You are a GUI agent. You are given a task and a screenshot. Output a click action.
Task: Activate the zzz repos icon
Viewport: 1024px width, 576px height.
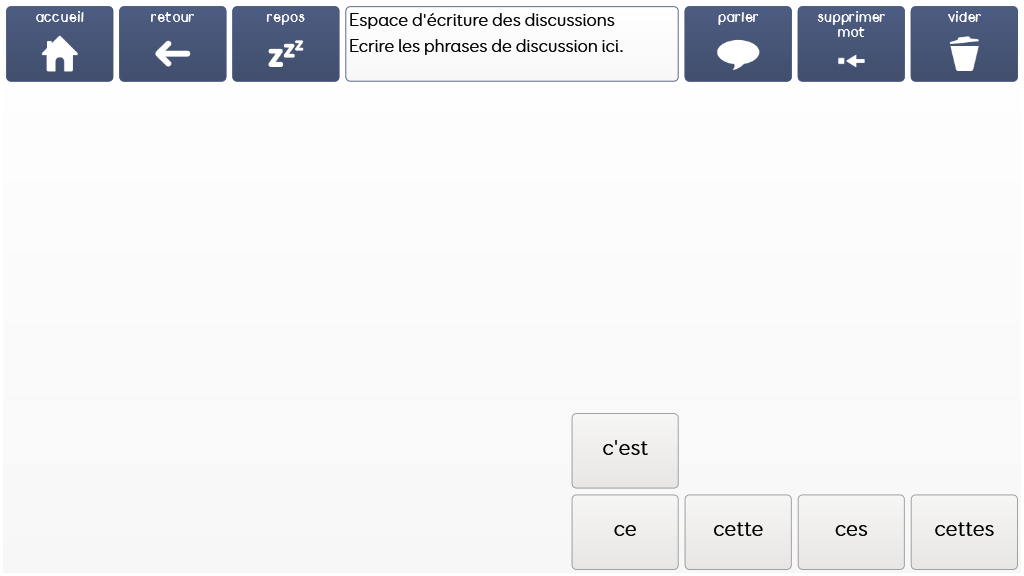(285, 55)
